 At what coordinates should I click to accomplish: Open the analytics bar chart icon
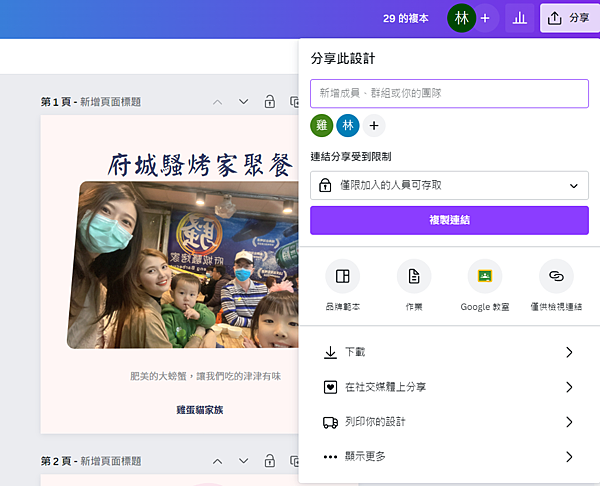(x=519, y=18)
